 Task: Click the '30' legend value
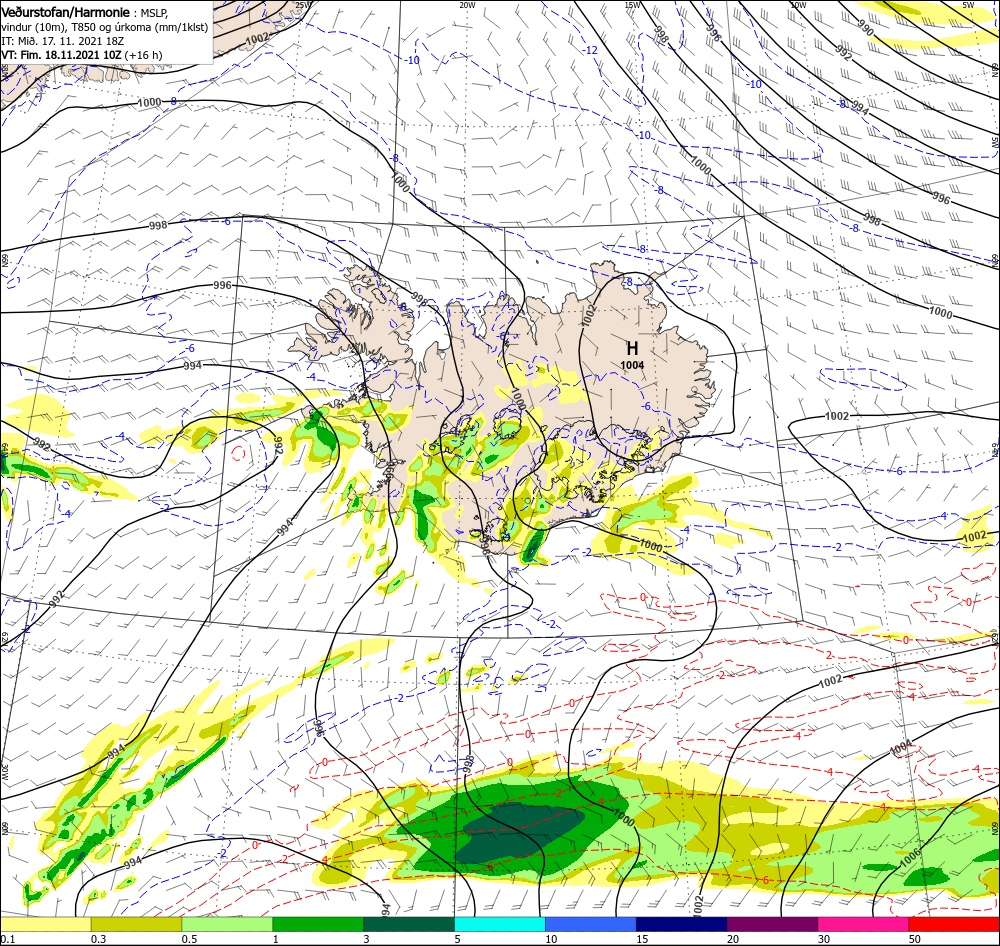pyautogui.click(x=824, y=938)
